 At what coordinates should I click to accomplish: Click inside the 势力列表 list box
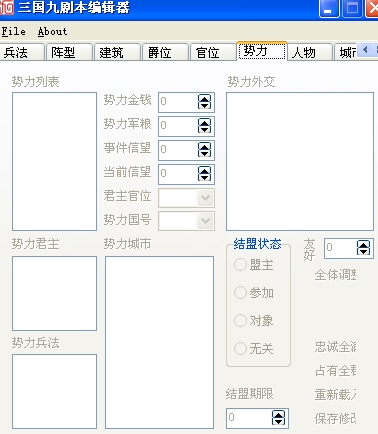(54, 161)
